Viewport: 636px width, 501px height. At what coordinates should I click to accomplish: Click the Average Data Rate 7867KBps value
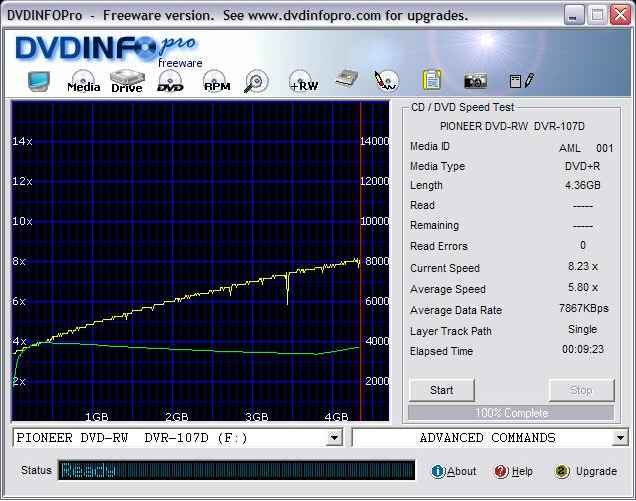[584, 308]
